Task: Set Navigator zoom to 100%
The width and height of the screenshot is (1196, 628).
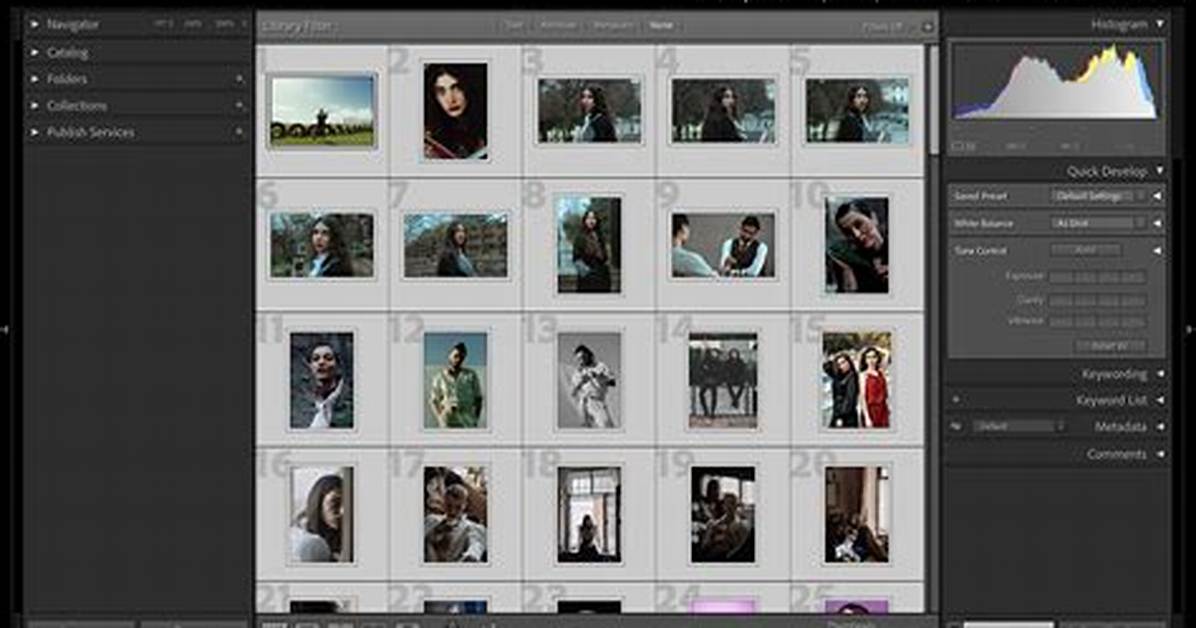Action: 193,24
